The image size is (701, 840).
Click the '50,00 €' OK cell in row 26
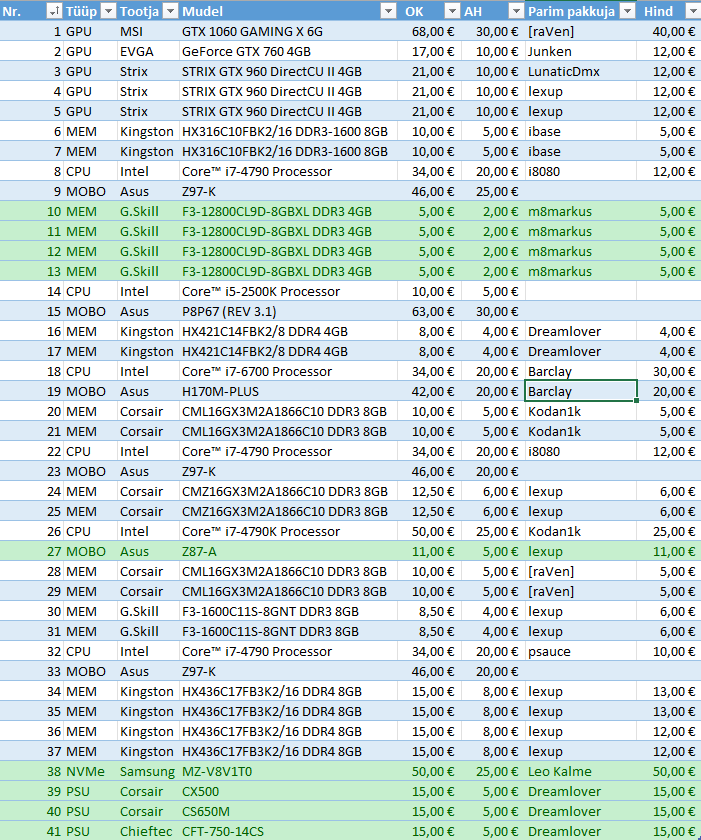pos(429,531)
